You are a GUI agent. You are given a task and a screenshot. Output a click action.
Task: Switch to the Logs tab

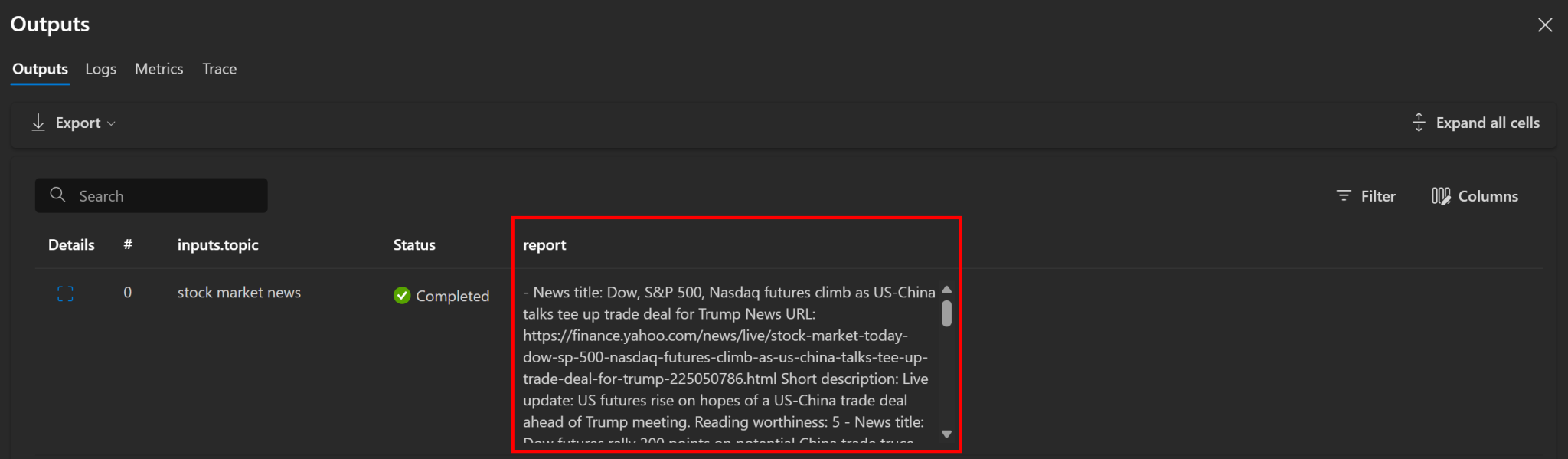tap(101, 69)
